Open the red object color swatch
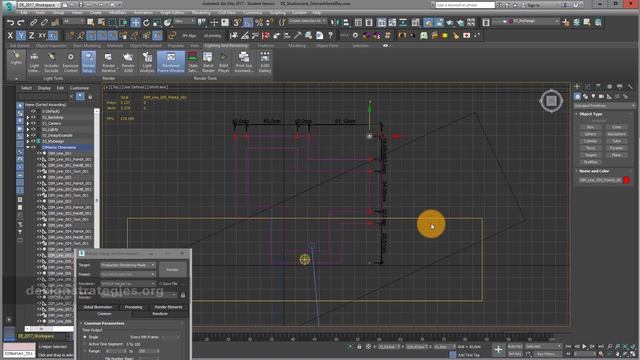The width and height of the screenshot is (640, 360). (627, 180)
